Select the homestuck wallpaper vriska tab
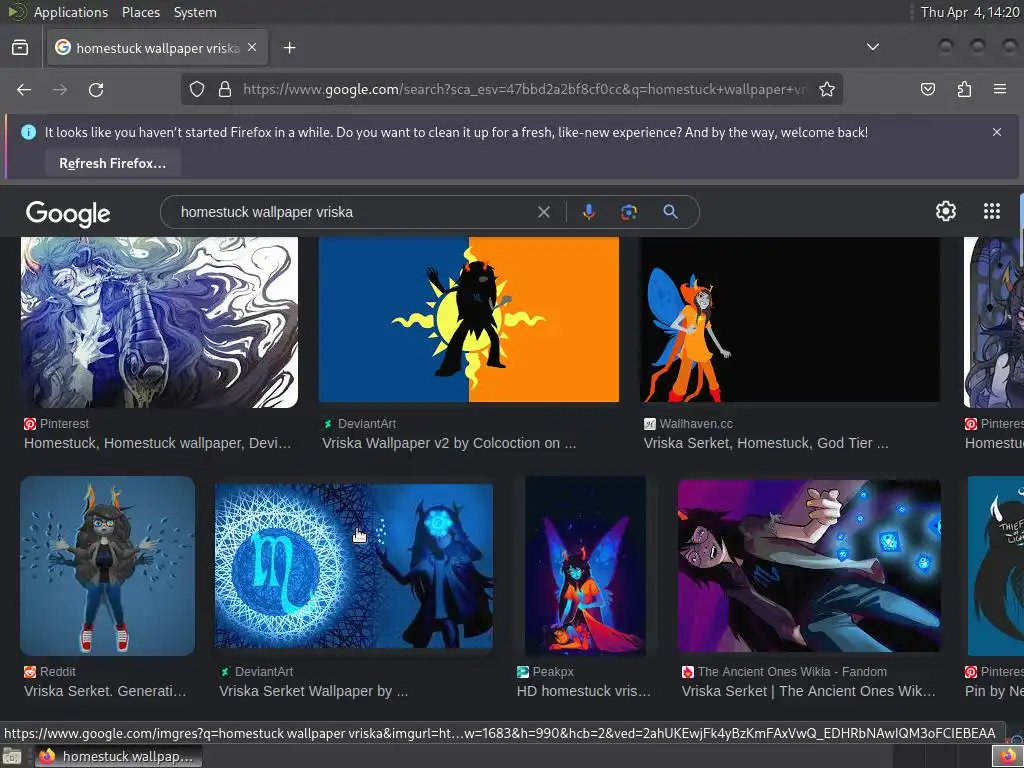 pyautogui.click(x=157, y=48)
